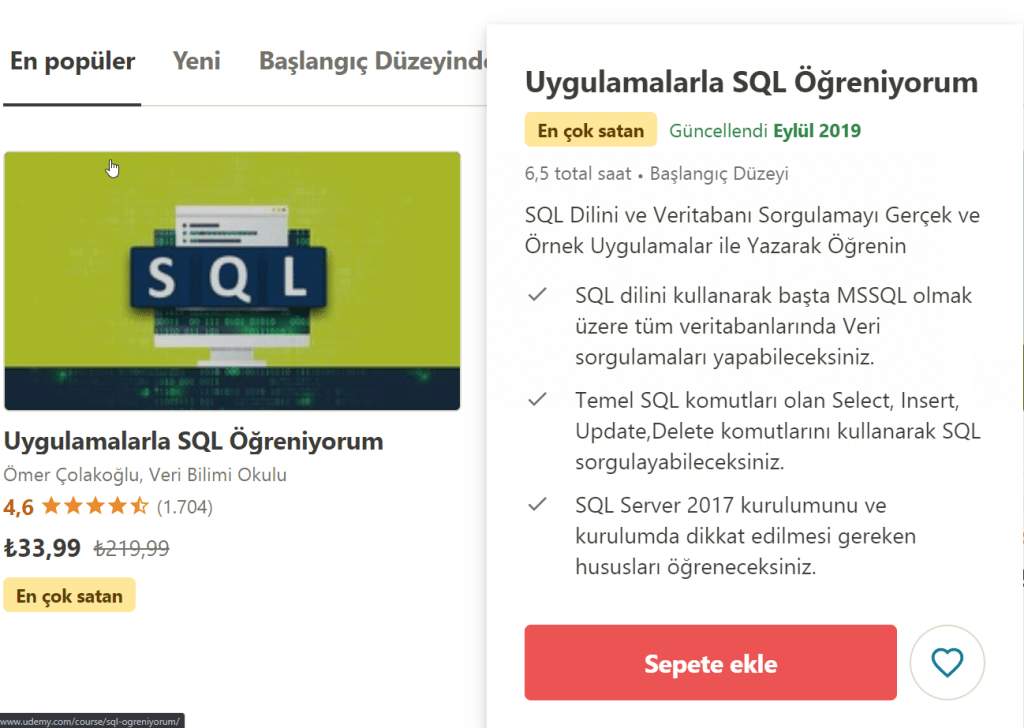The image size is (1024, 728).
Task: Click checkmark icon beside SQL Server 2017
Action: point(538,504)
